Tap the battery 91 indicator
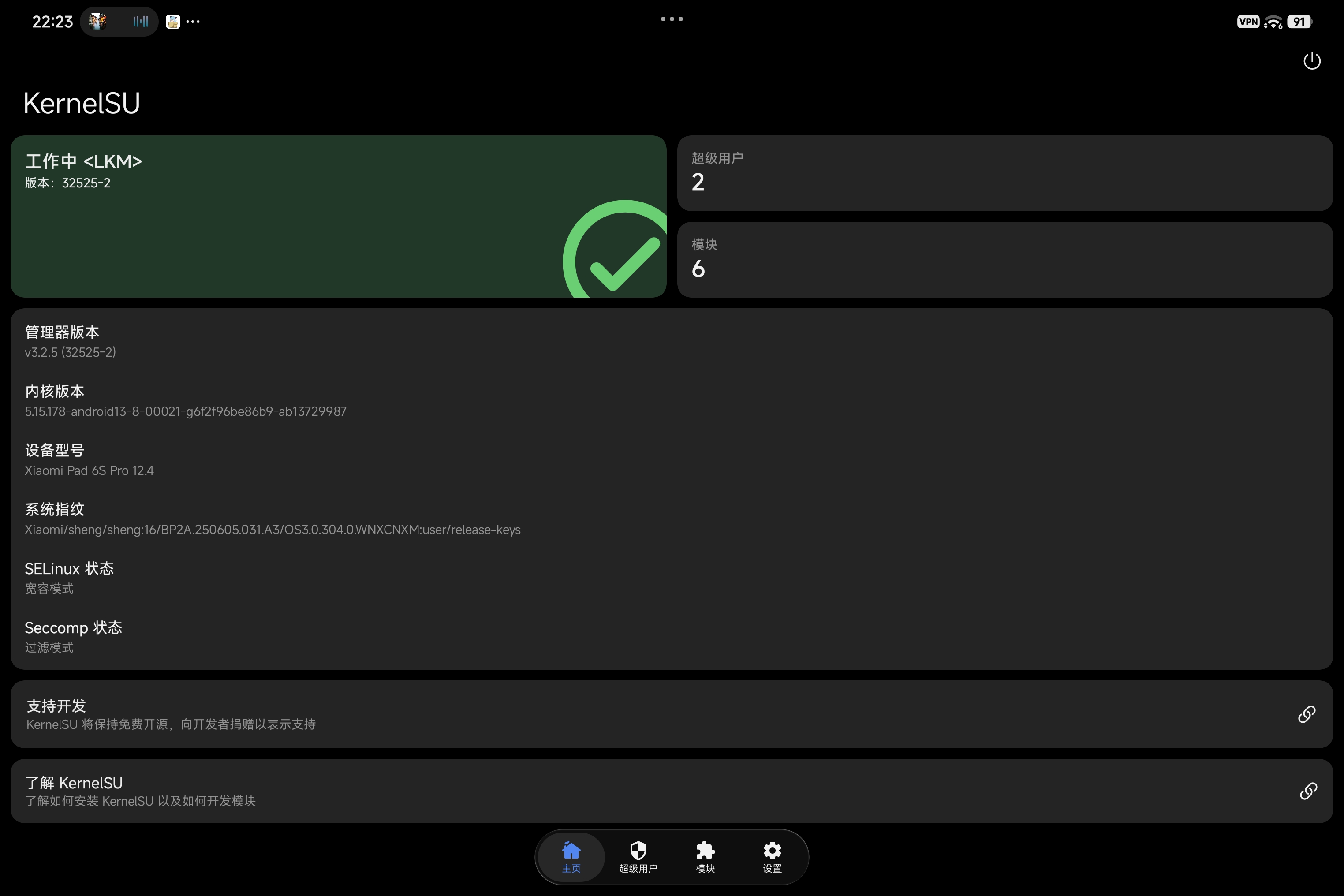This screenshot has width=1344, height=896. click(1299, 22)
